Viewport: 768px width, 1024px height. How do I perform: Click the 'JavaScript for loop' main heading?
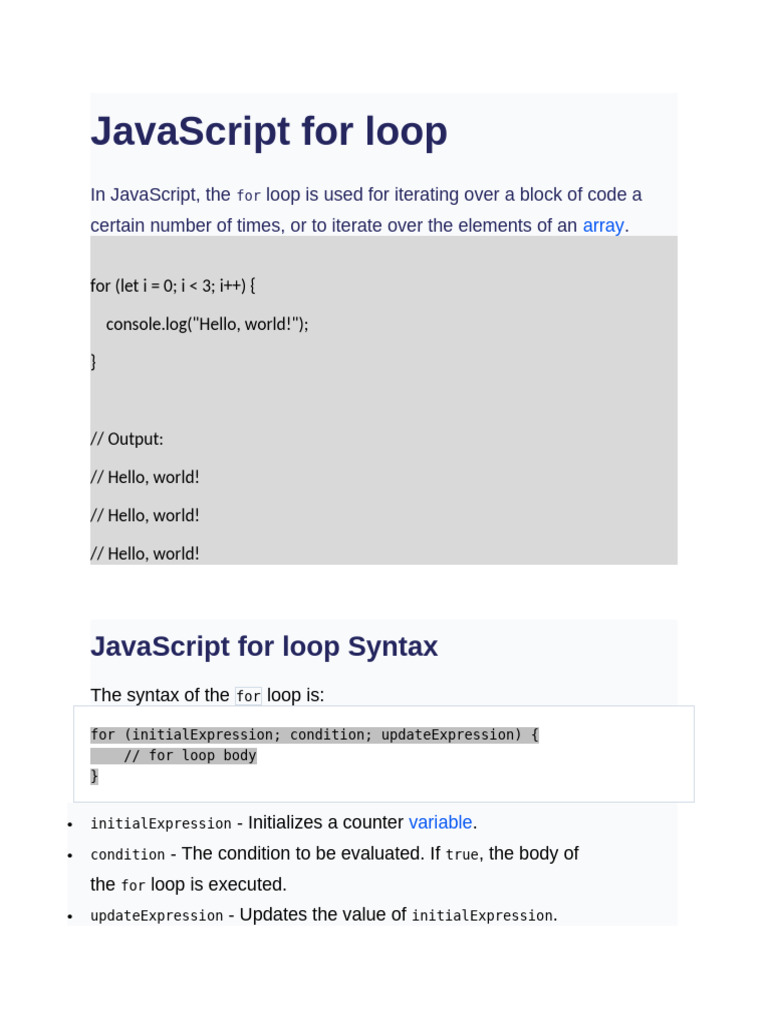pos(268,131)
